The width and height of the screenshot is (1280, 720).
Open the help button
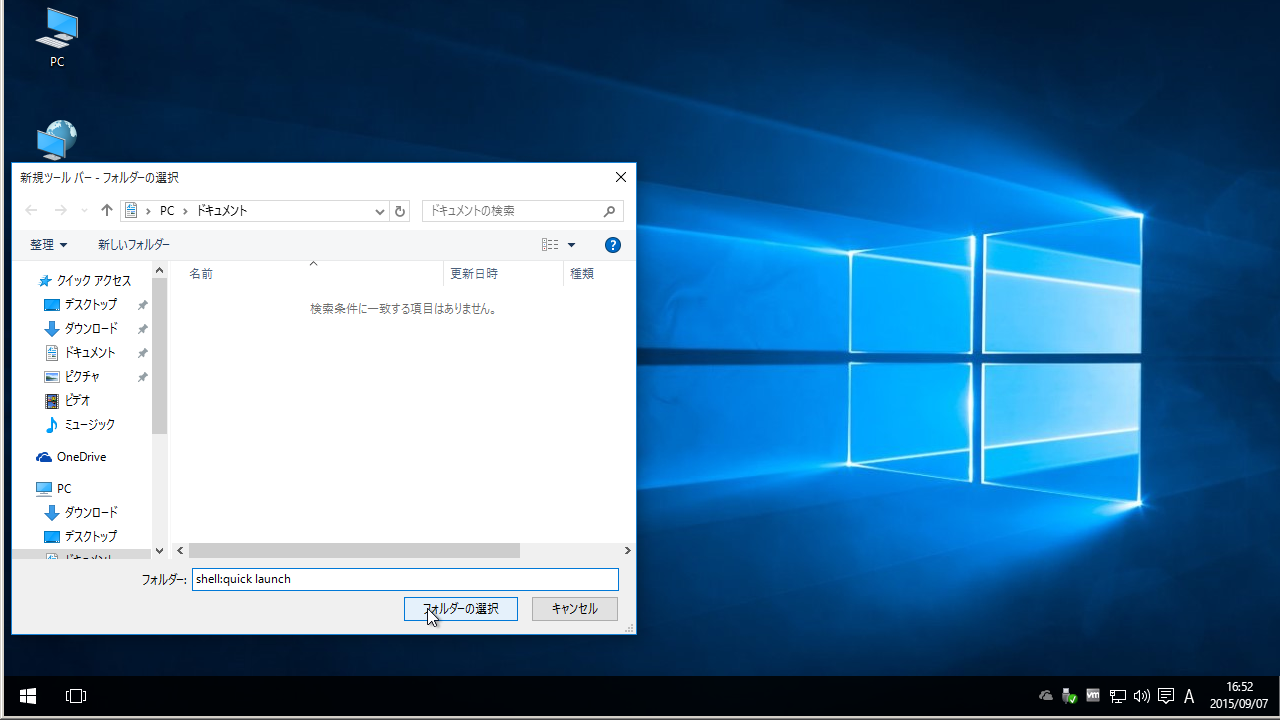(x=613, y=245)
